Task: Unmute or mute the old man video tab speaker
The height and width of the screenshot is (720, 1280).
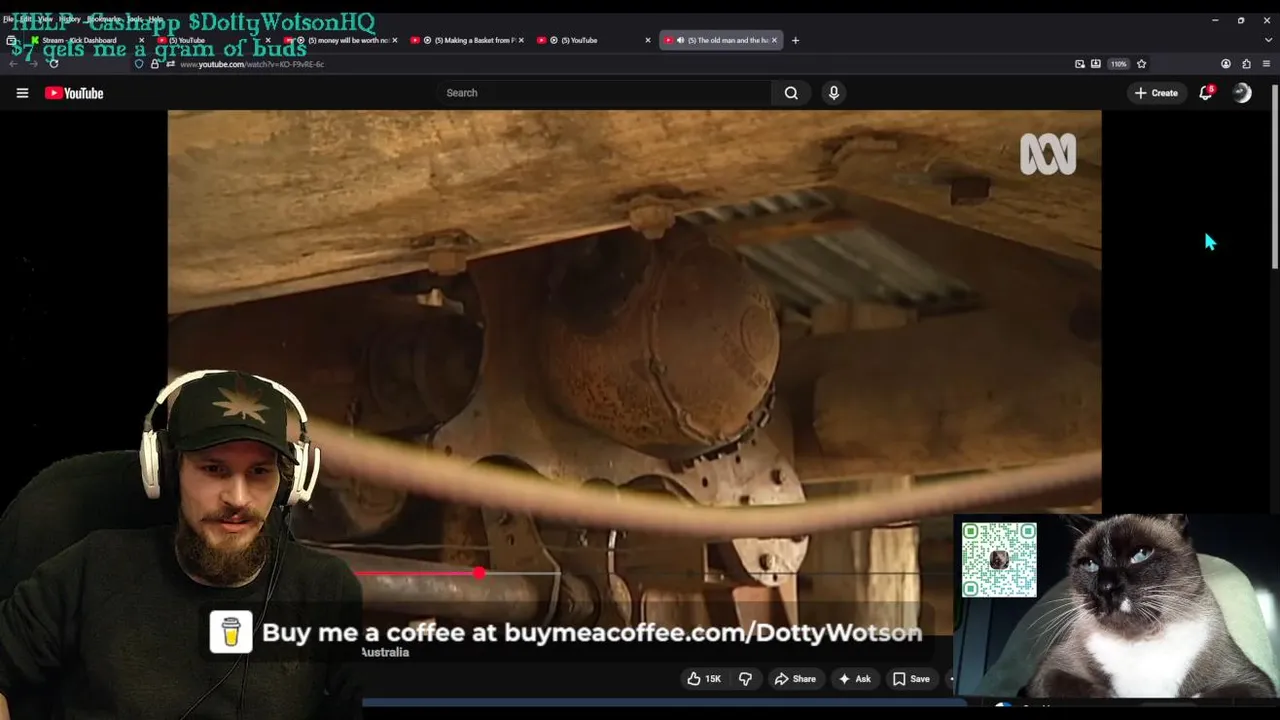Action: click(x=680, y=40)
